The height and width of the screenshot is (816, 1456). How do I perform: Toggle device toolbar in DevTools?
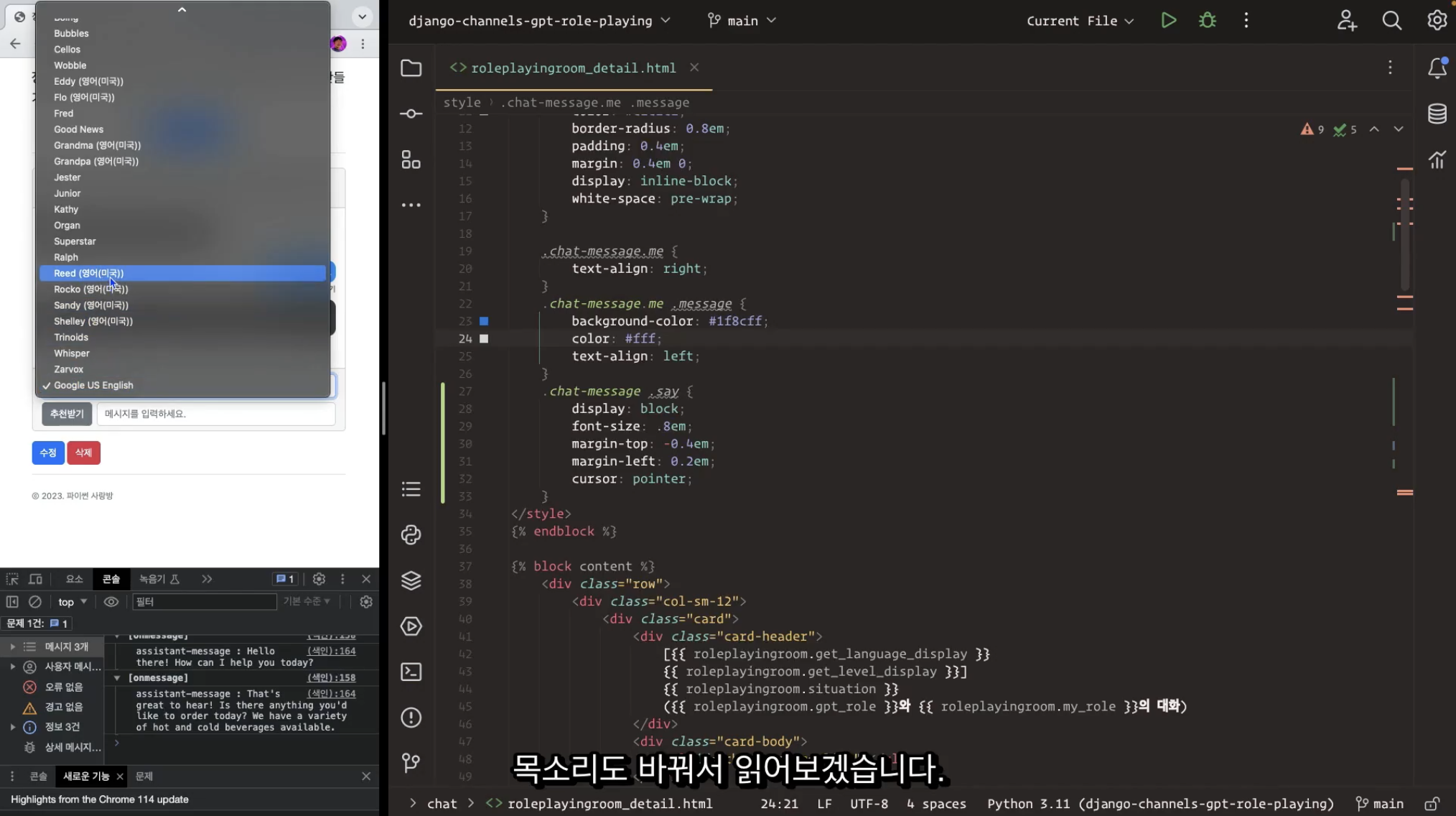tap(35, 579)
